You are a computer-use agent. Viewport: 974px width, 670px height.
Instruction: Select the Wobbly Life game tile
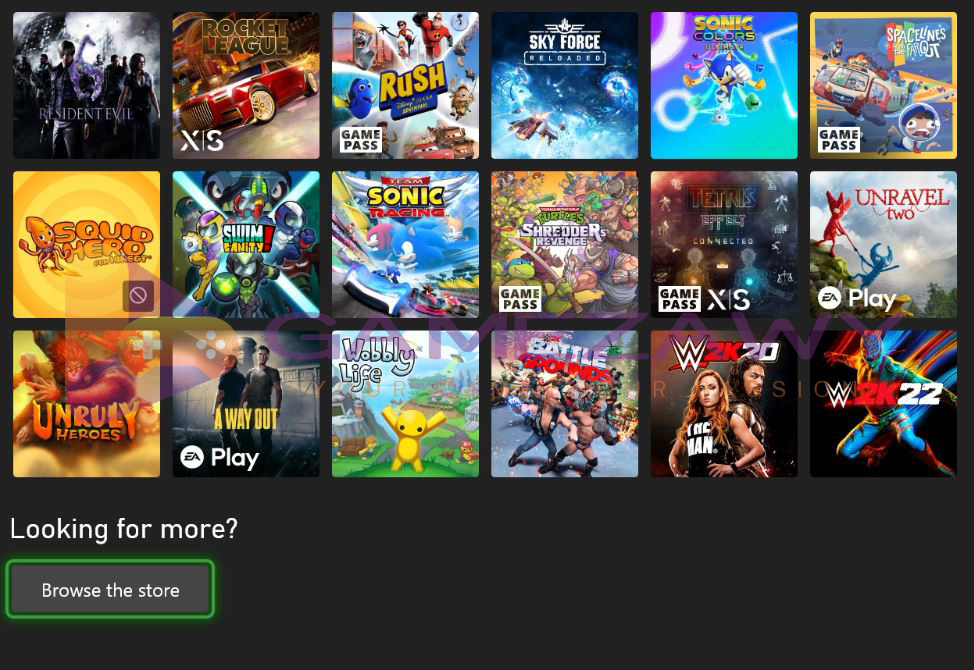tap(406, 404)
